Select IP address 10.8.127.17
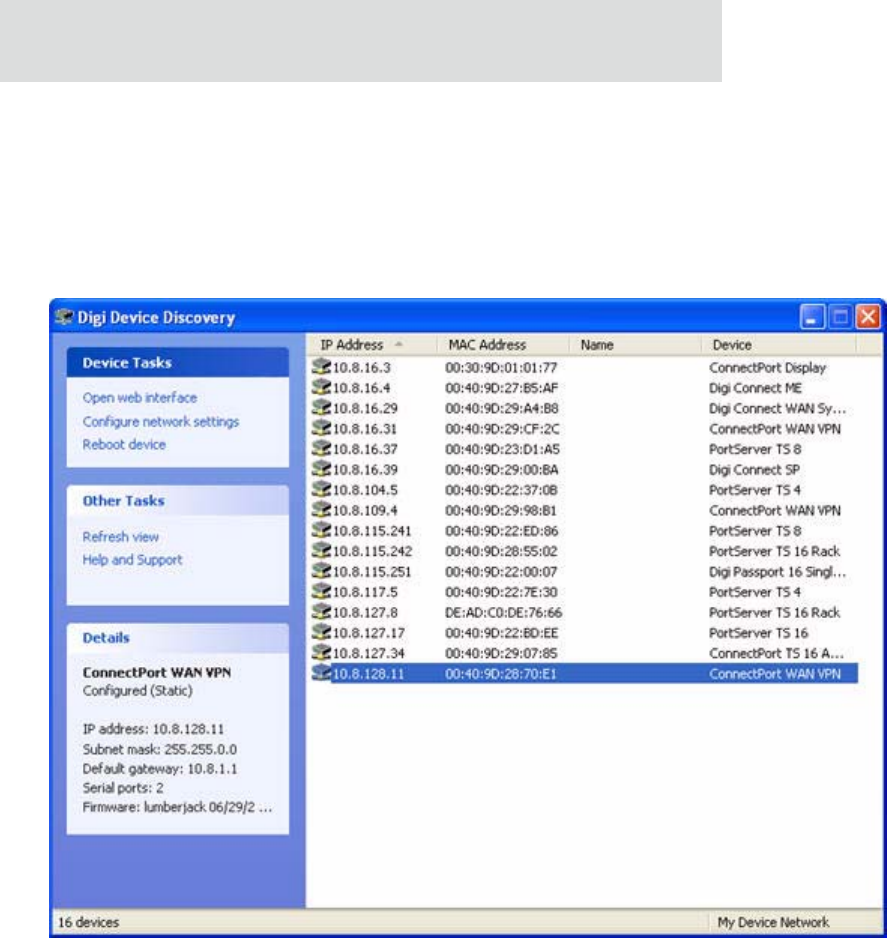Image resolution: width=887 pixels, height=938 pixels. [x=368, y=633]
